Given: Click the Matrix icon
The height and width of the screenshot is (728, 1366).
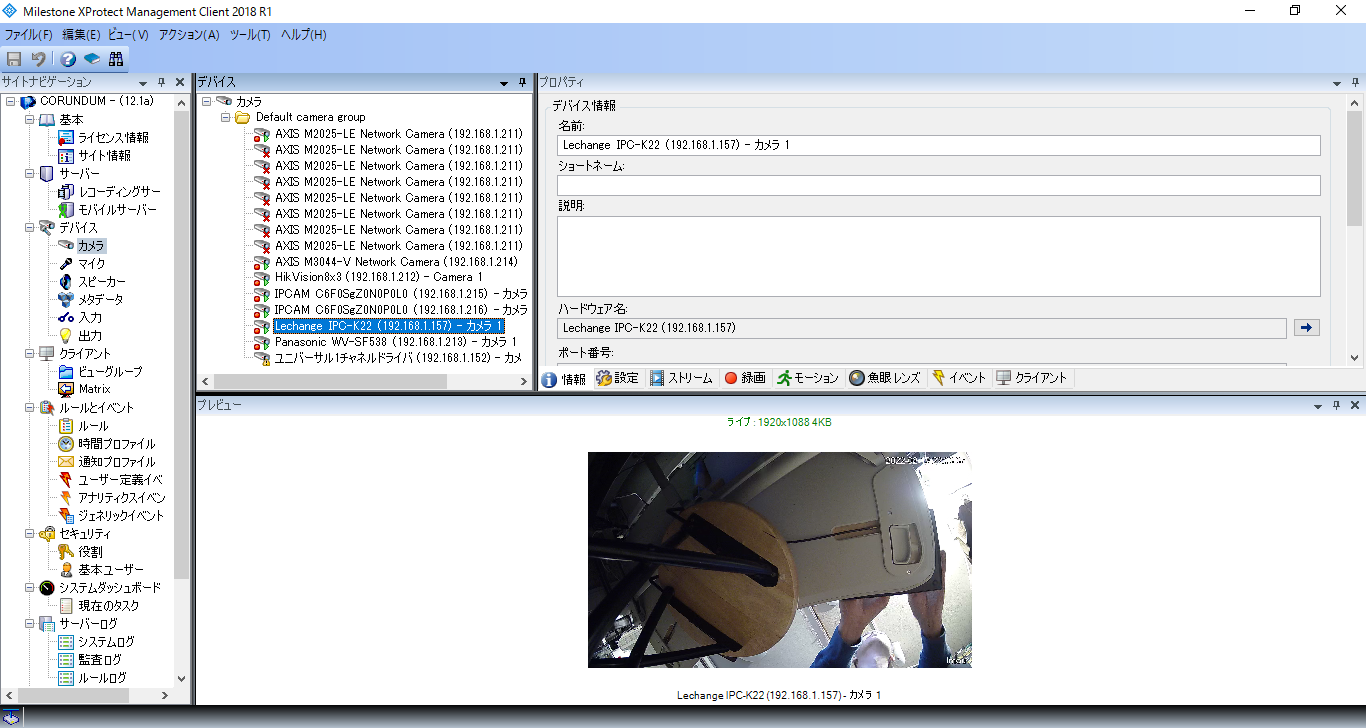Looking at the screenshot, I should coord(66,390).
